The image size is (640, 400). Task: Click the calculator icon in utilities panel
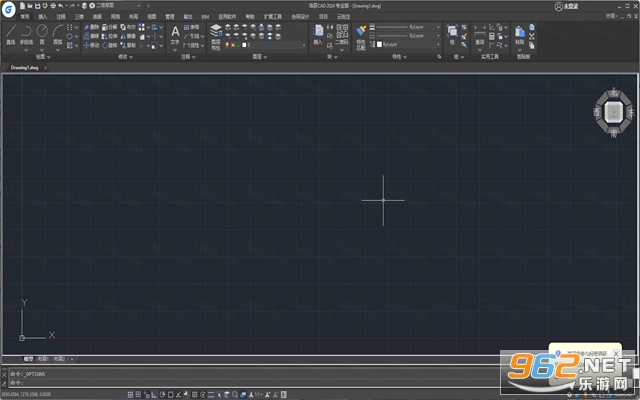click(492, 37)
